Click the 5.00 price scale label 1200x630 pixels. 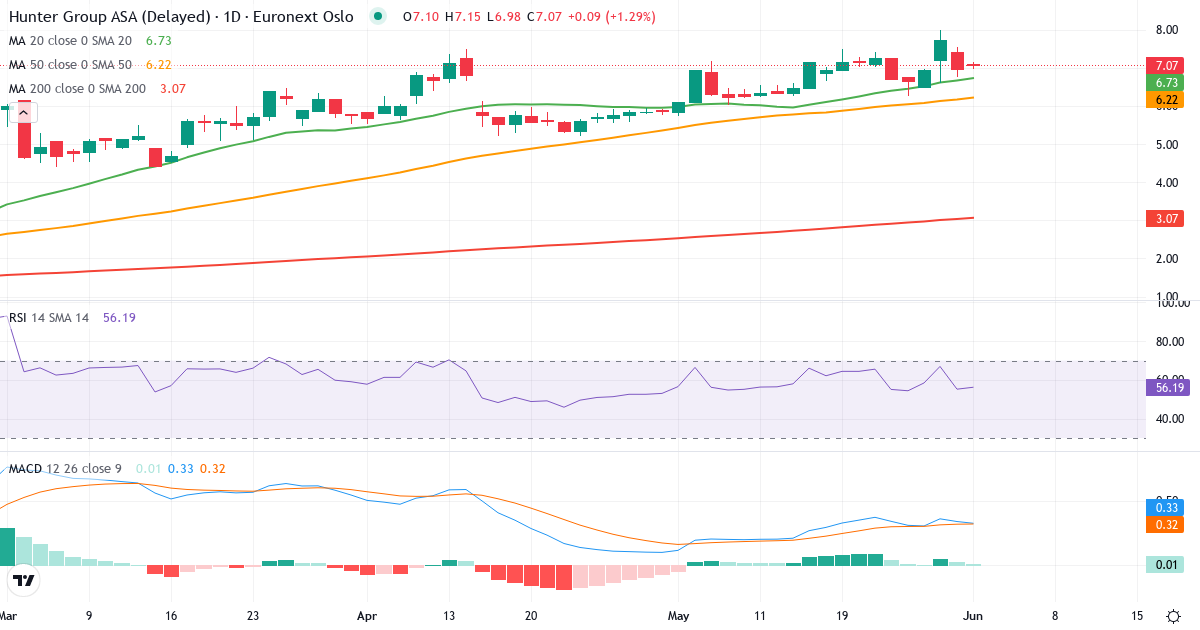coord(1168,145)
